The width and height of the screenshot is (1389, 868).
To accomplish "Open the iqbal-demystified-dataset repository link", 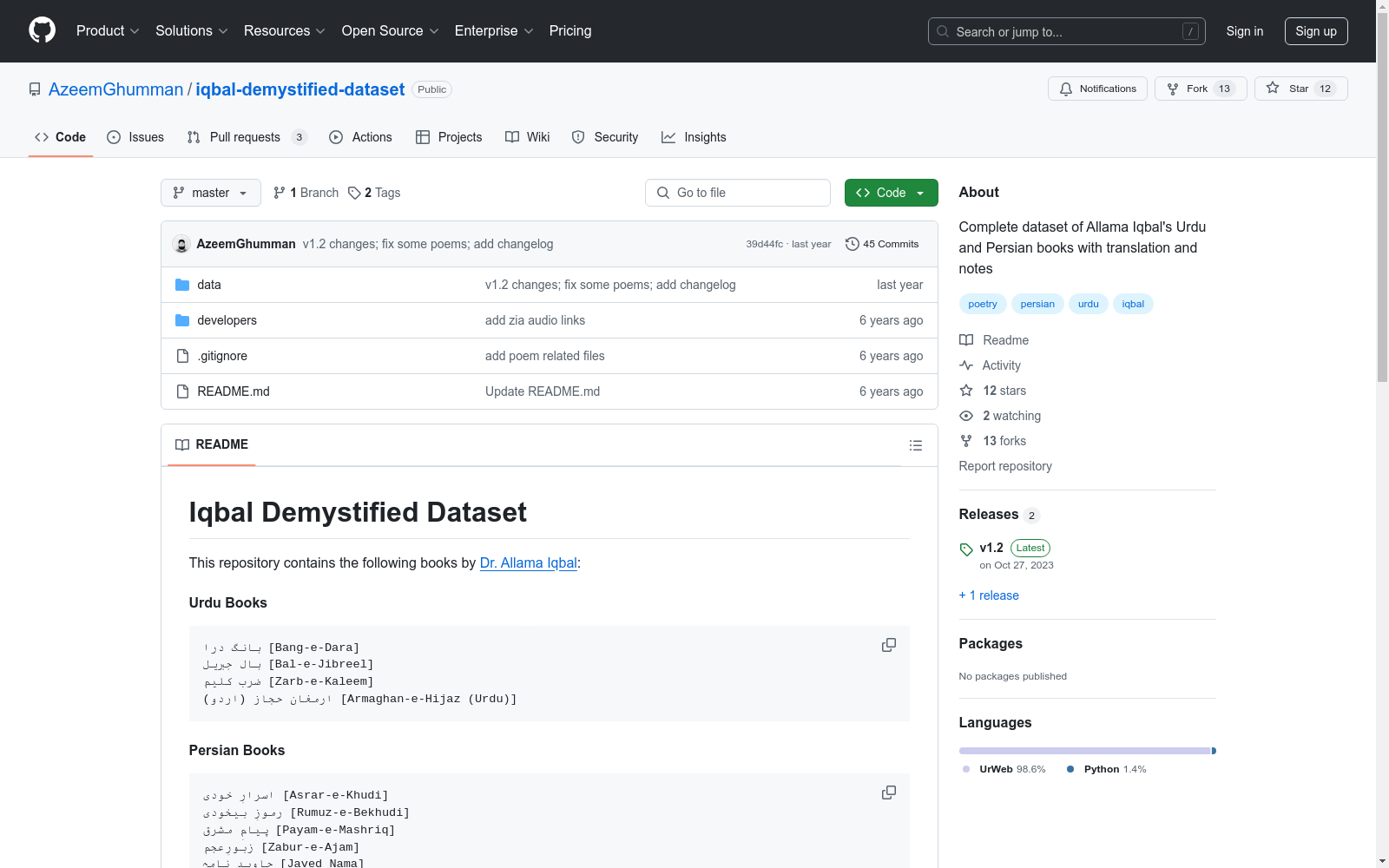I will click(300, 89).
